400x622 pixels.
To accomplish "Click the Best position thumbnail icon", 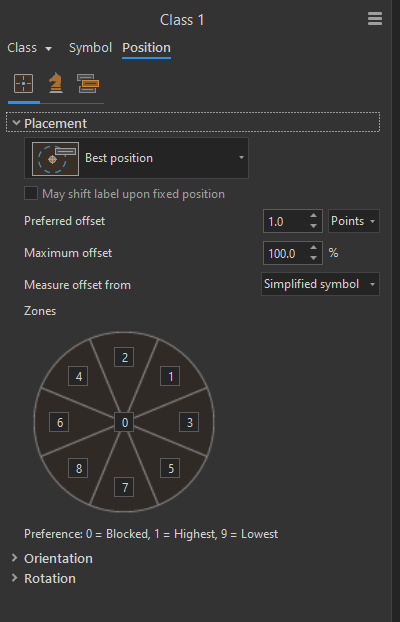I will [x=56, y=159].
